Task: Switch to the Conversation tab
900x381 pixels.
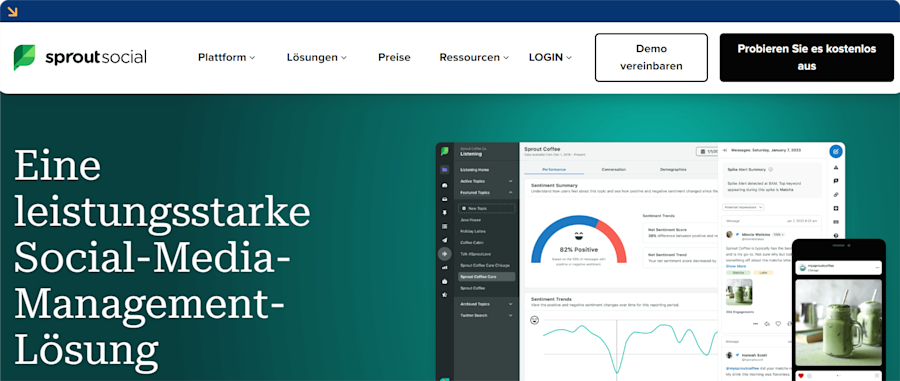Action: coord(614,169)
